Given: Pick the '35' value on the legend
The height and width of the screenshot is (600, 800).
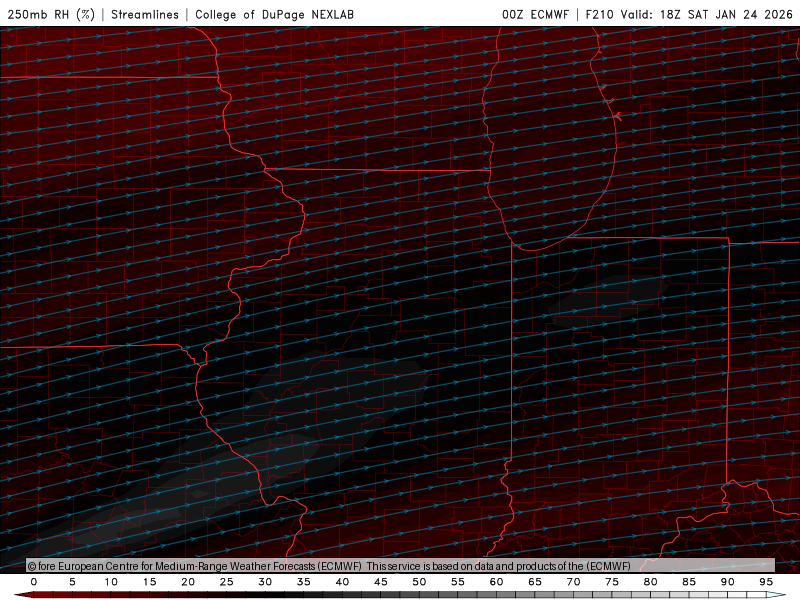Looking at the screenshot, I should pyautogui.click(x=304, y=582).
